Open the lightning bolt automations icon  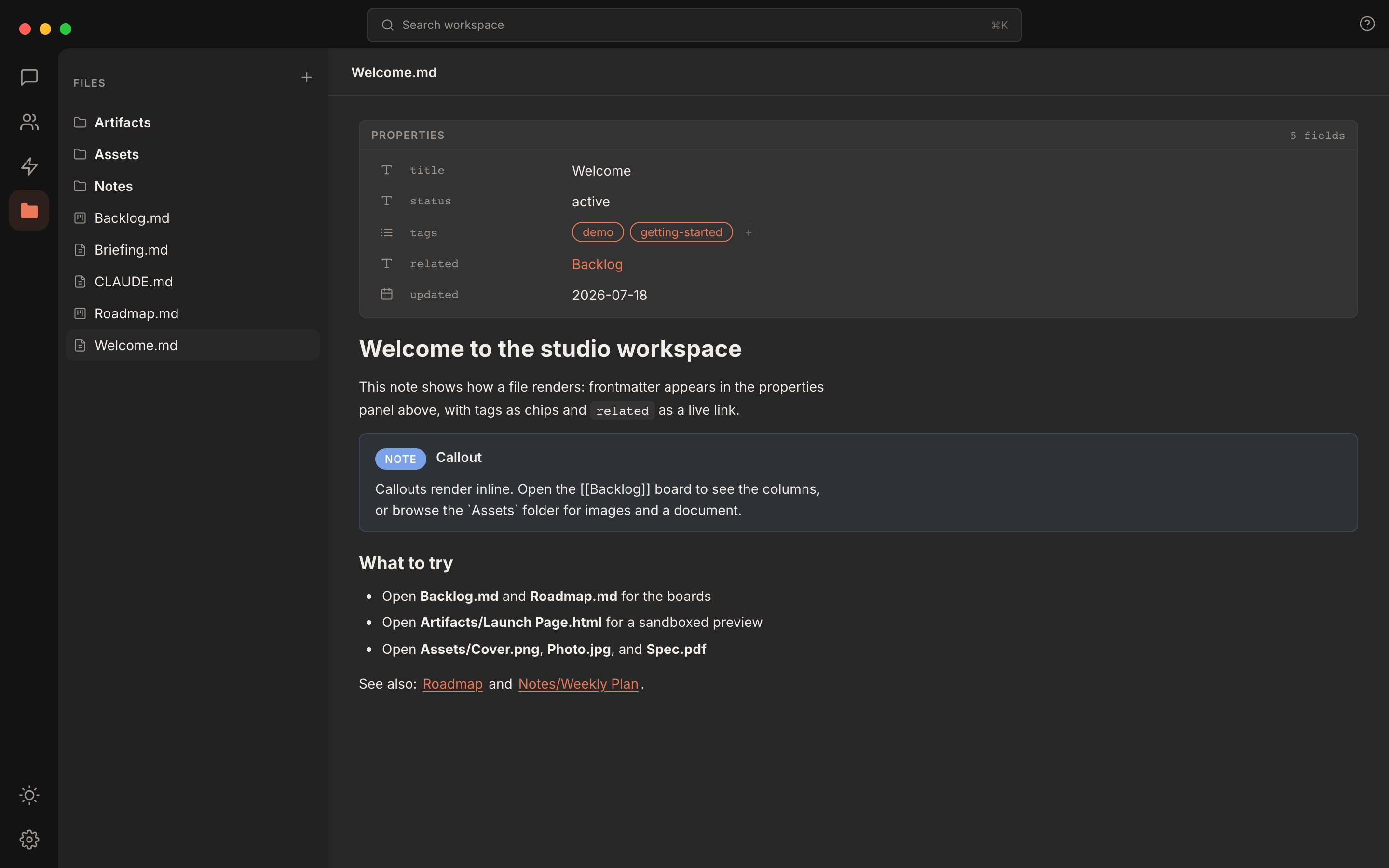tap(29, 166)
